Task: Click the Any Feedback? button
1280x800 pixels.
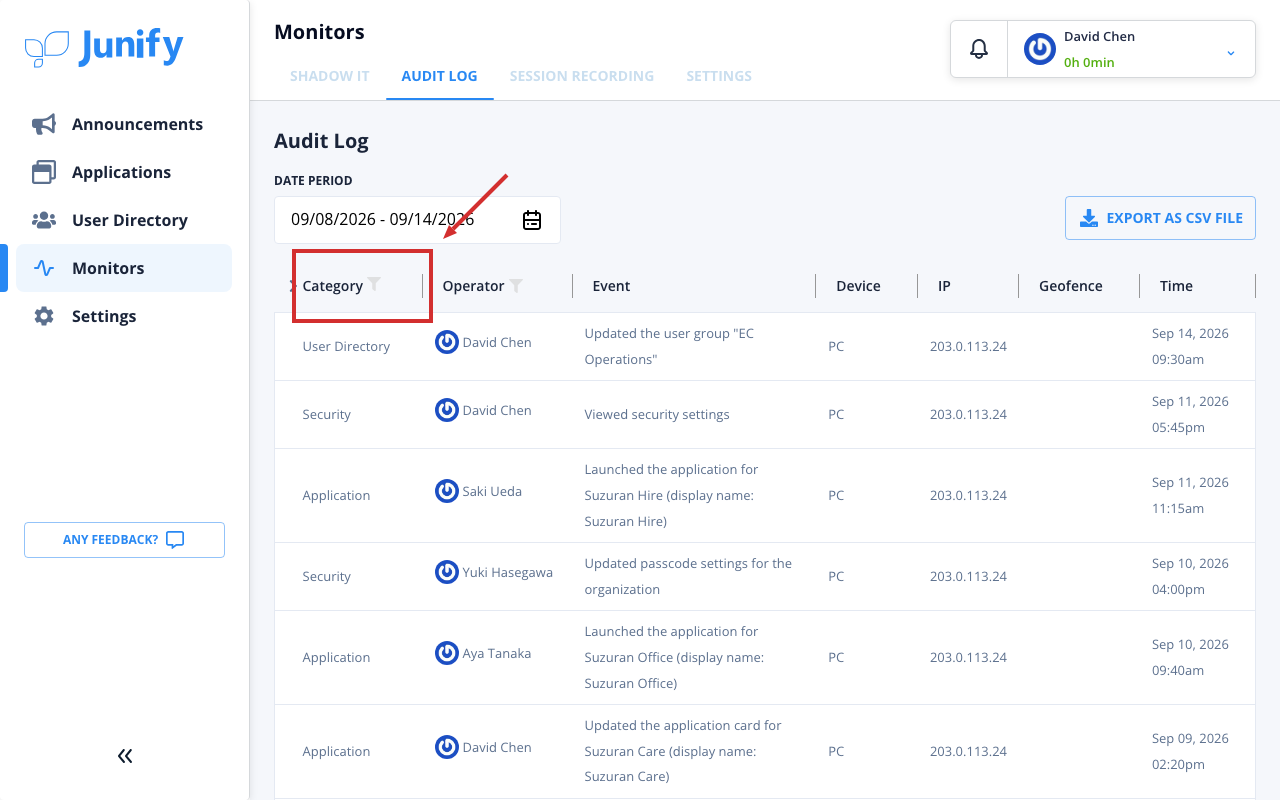Action: (124, 540)
